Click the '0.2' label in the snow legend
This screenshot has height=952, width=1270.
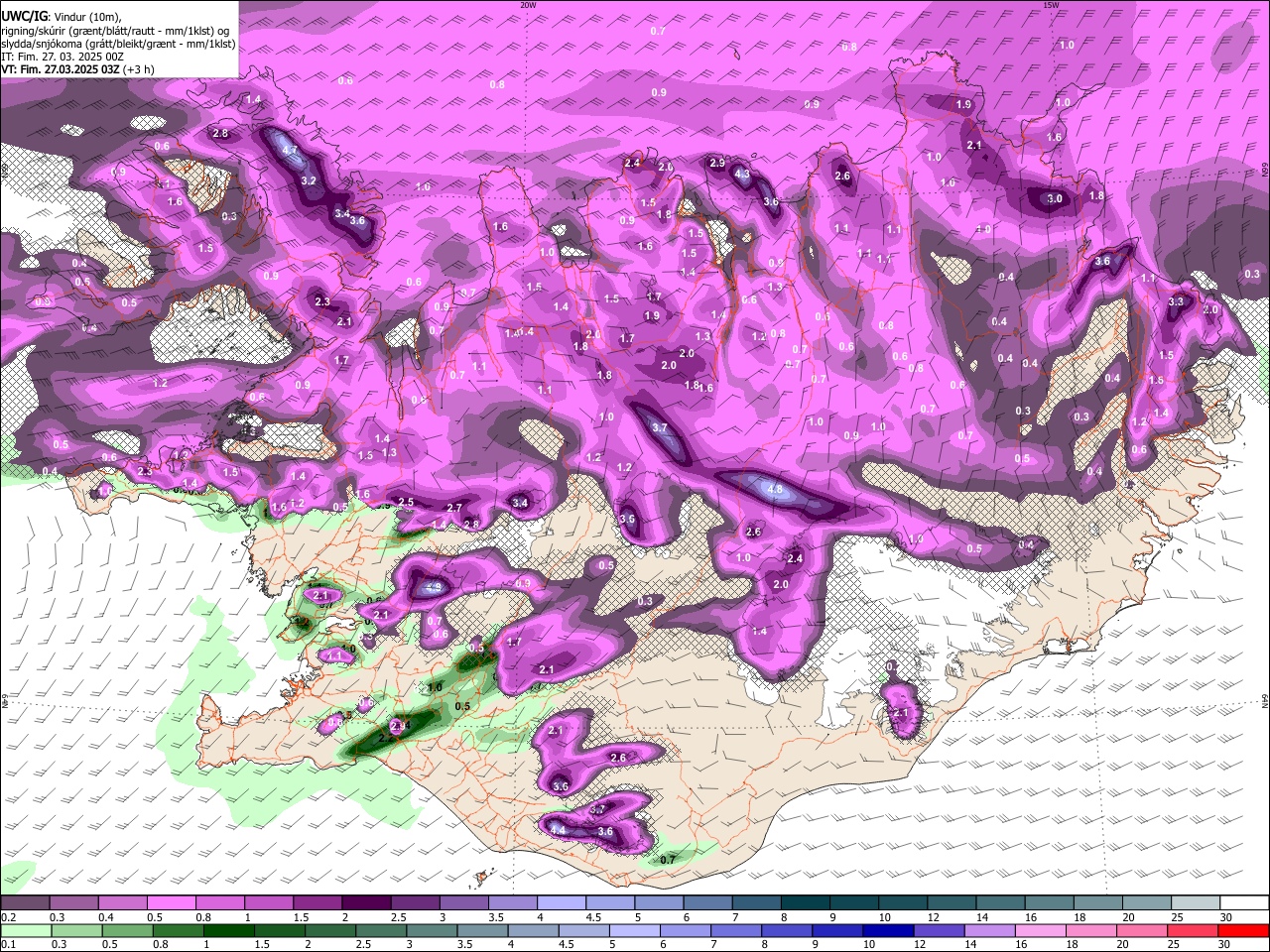pos(8,917)
